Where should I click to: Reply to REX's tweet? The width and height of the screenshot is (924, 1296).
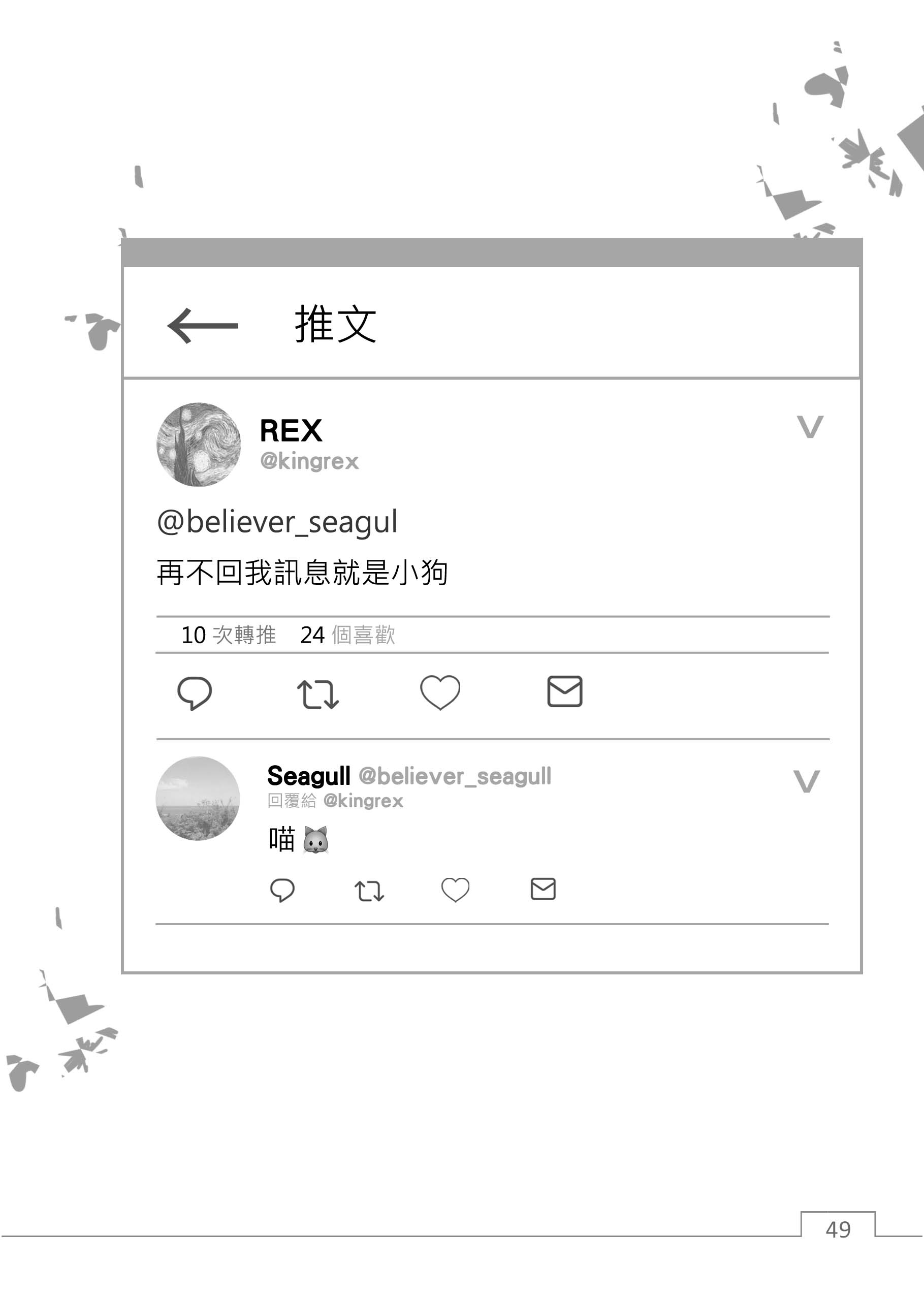195,693
